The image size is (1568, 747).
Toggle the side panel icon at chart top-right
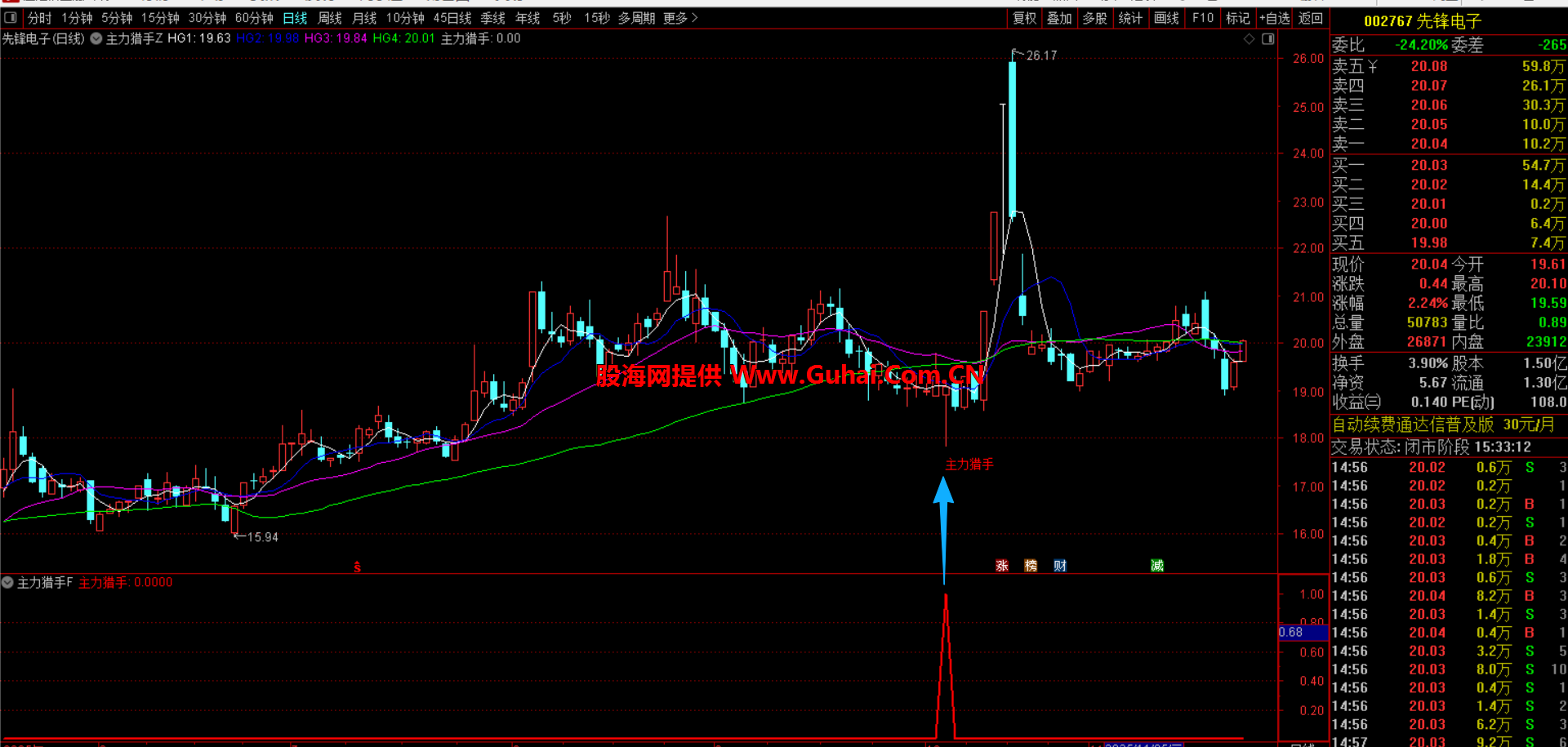pyautogui.click(x=1267, y=39)
